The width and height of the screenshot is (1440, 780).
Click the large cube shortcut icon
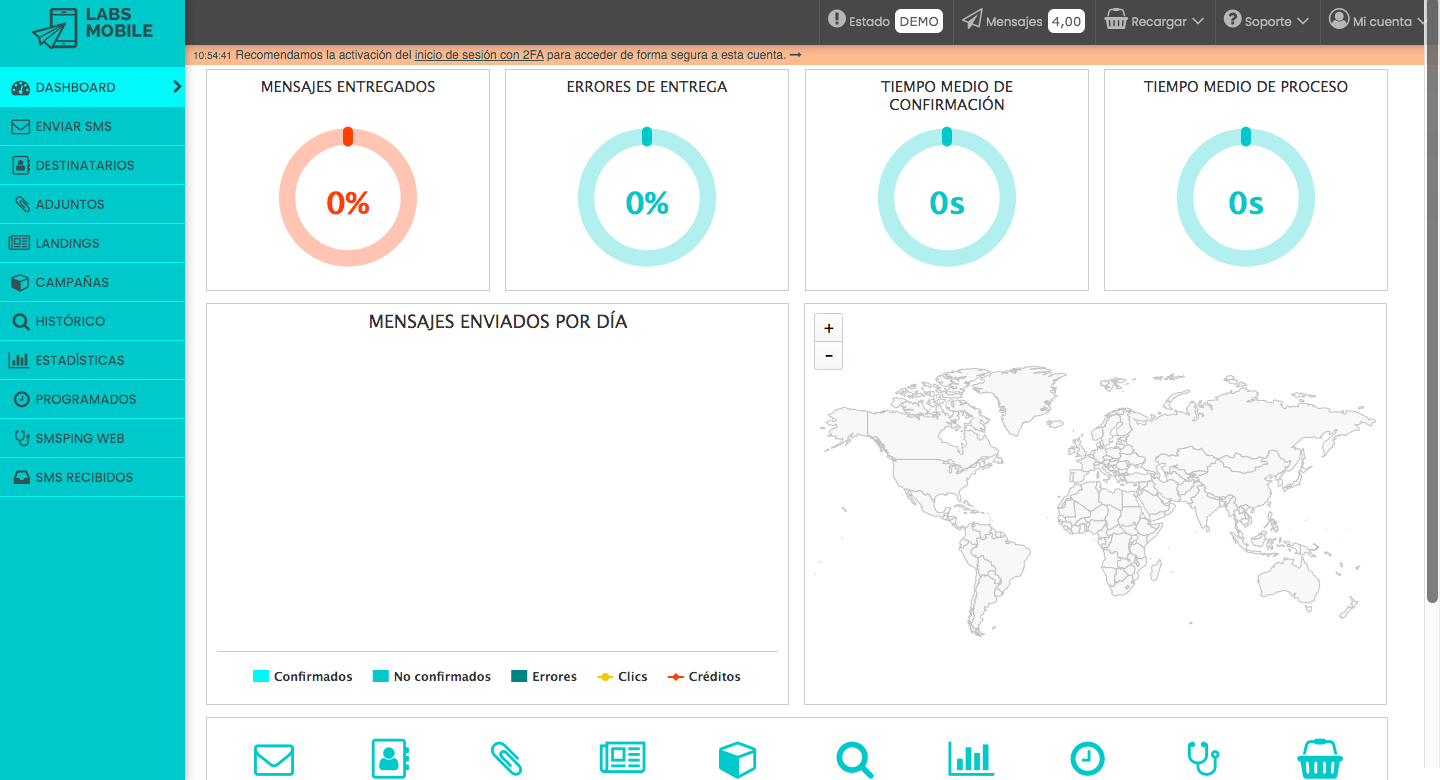738,760
